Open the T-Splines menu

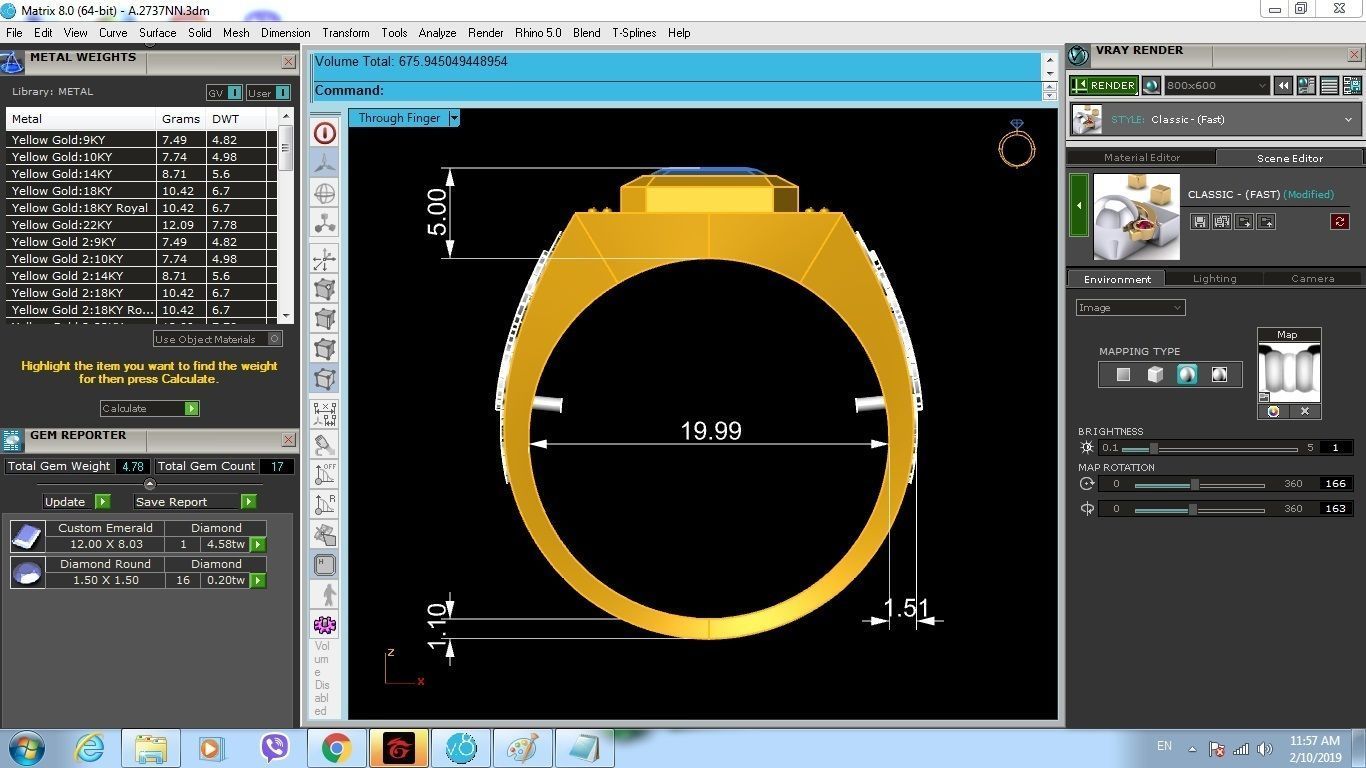pyautogui.click(x=634, y=33)
